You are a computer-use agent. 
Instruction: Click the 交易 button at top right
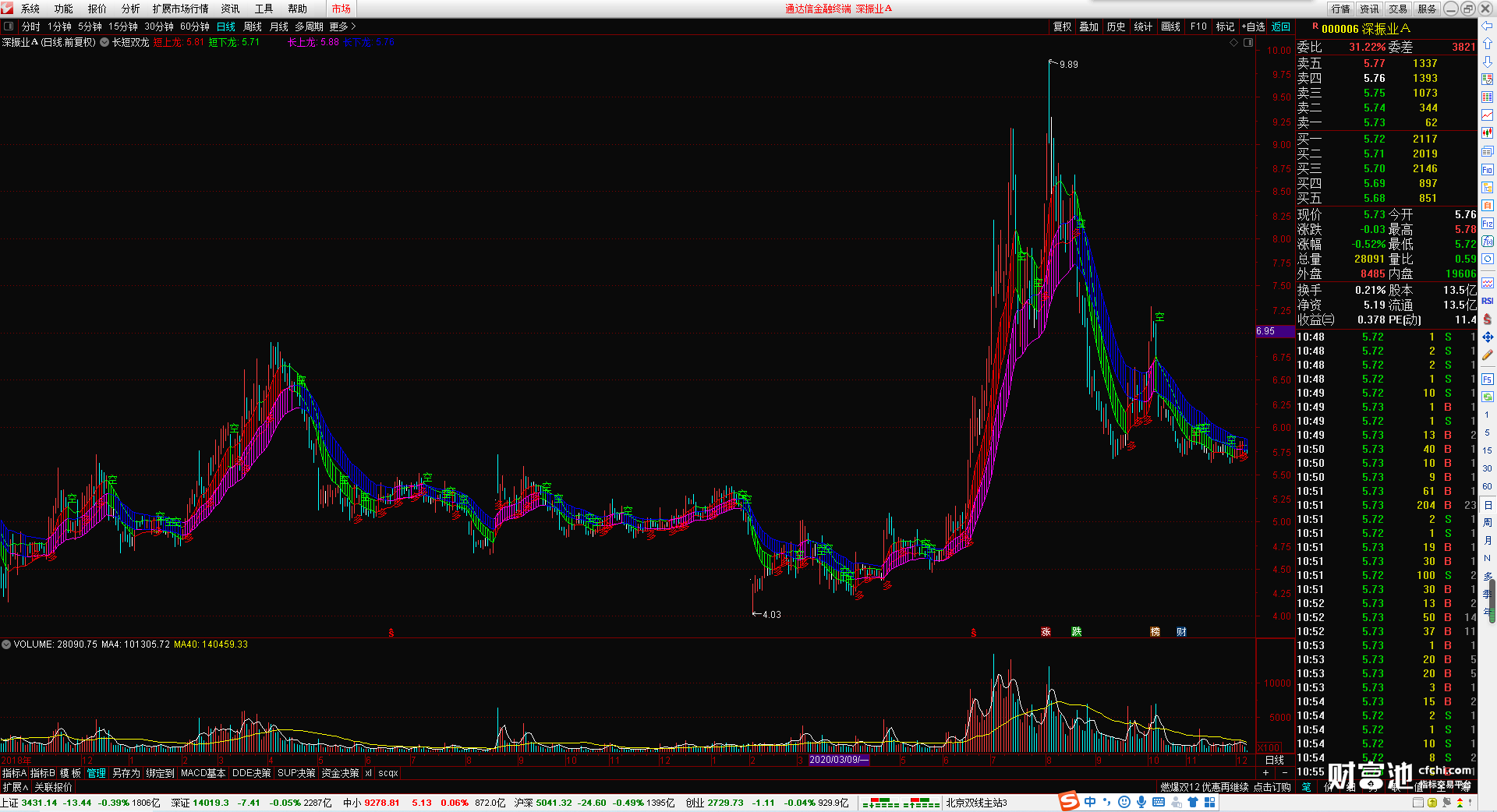1398,9
